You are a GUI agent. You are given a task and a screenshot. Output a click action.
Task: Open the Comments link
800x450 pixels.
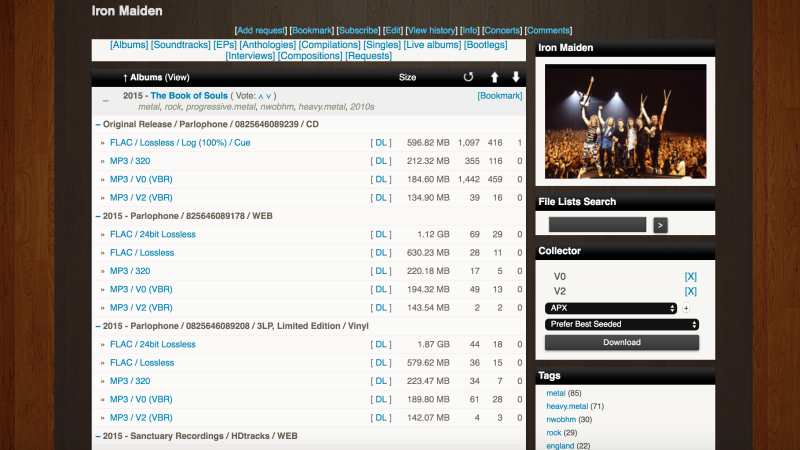(x=548, y=31)
